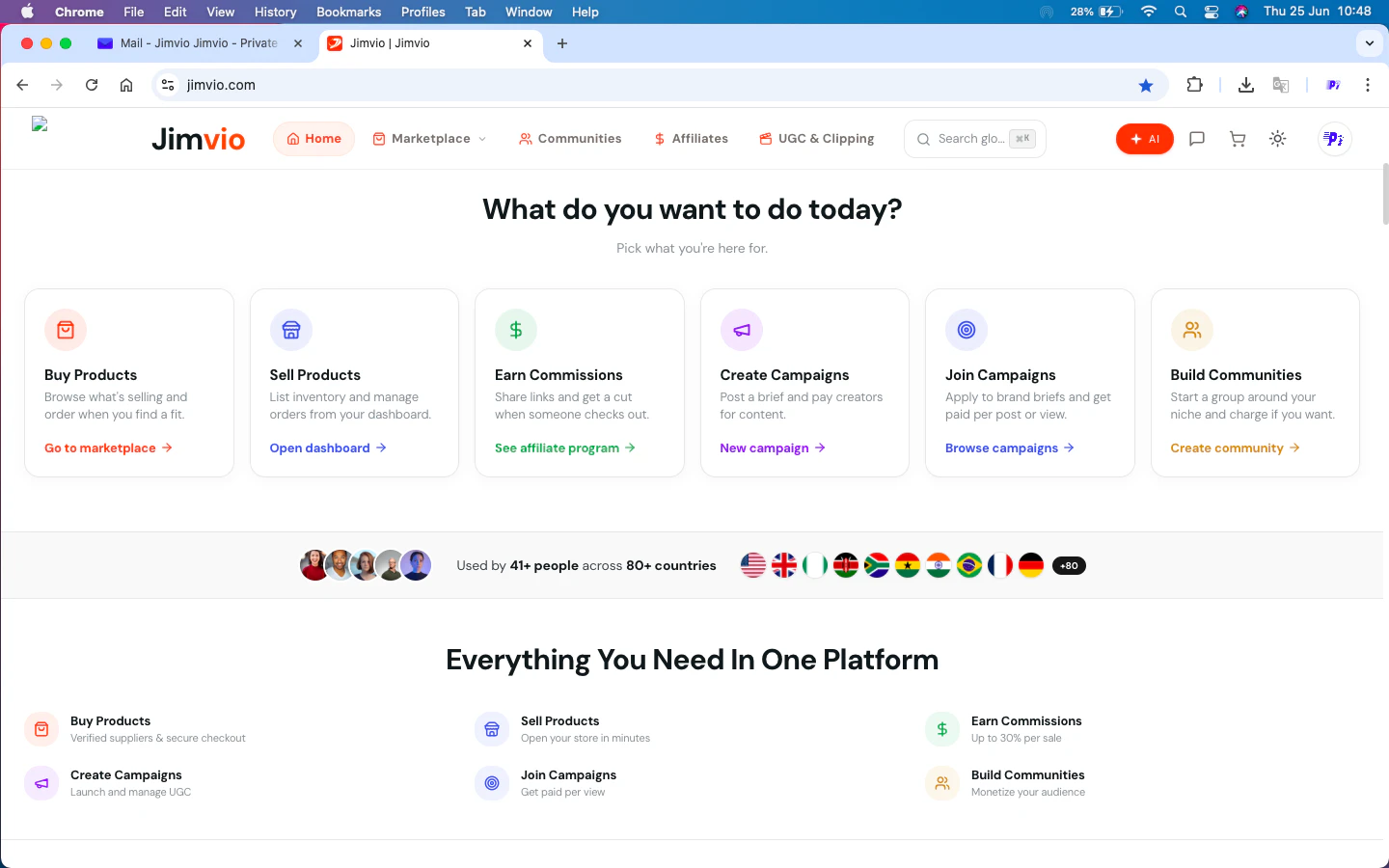Toggle the light/dark theme sun icon
Screen dimensions: 1389x868
(1278, 139)
